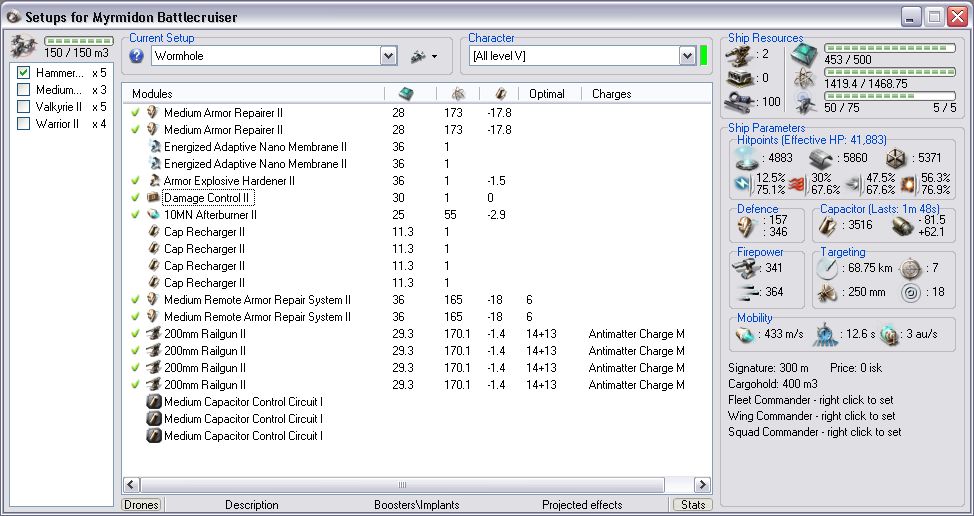Switch to the Boosters\Implants tab

(x=417, y=505)
